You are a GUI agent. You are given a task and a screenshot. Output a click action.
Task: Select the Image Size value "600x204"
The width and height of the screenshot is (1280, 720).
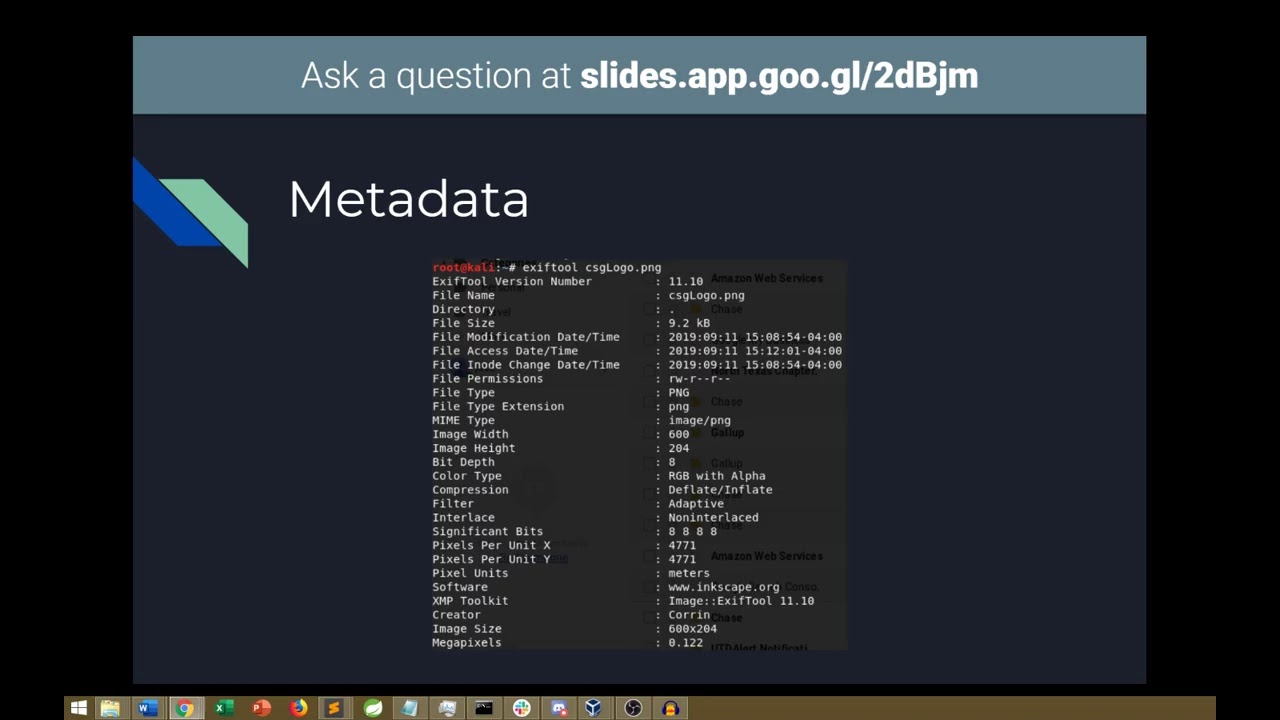[693, 629]
